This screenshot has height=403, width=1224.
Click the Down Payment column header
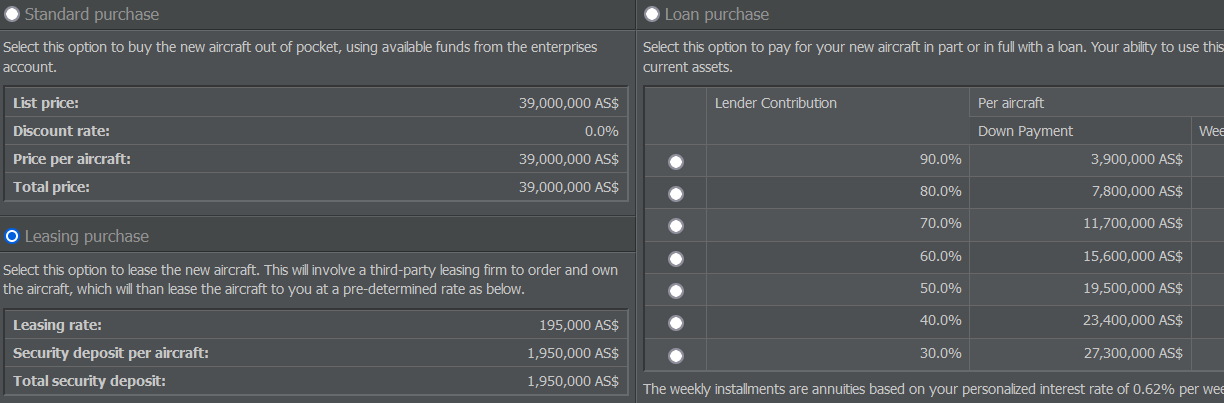1025,131
